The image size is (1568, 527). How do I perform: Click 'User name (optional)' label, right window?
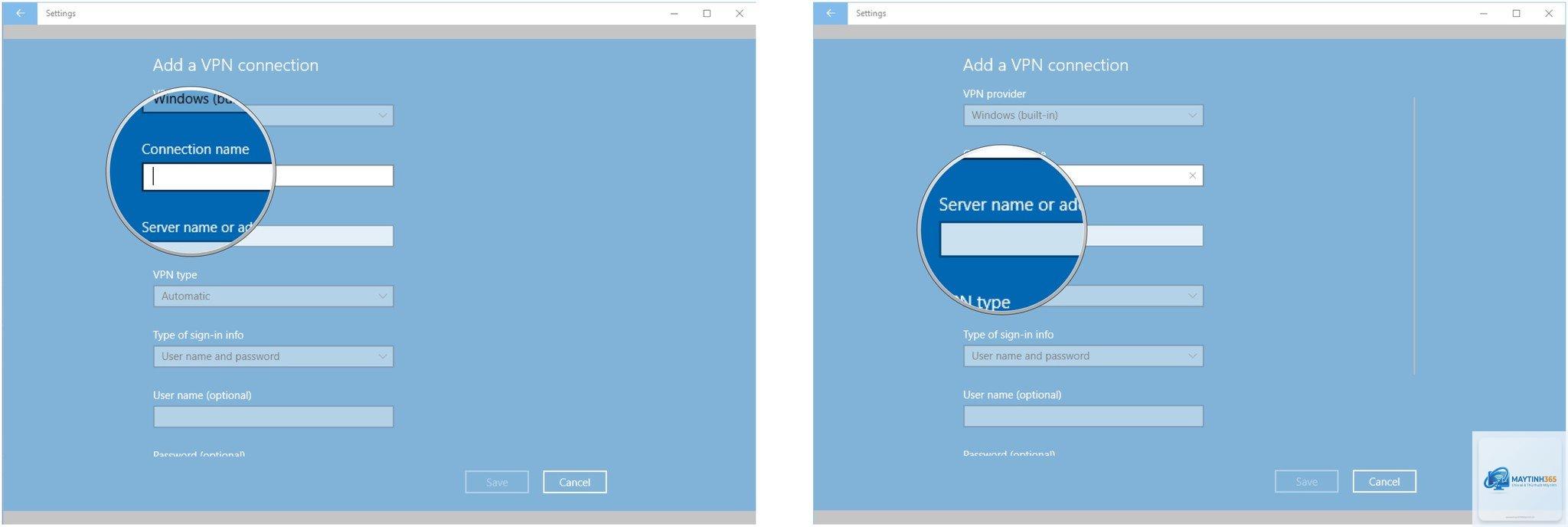pos(1012,394)
